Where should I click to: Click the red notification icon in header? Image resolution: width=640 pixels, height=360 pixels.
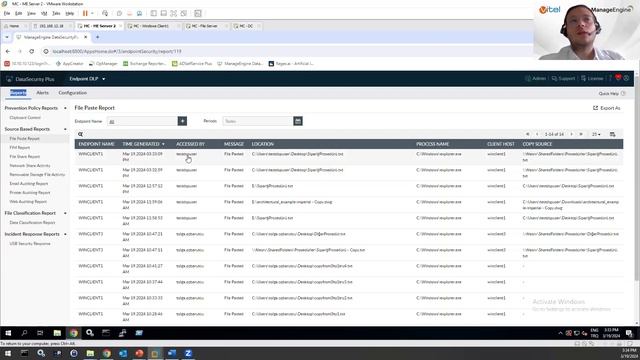click(x=618, y=78)
